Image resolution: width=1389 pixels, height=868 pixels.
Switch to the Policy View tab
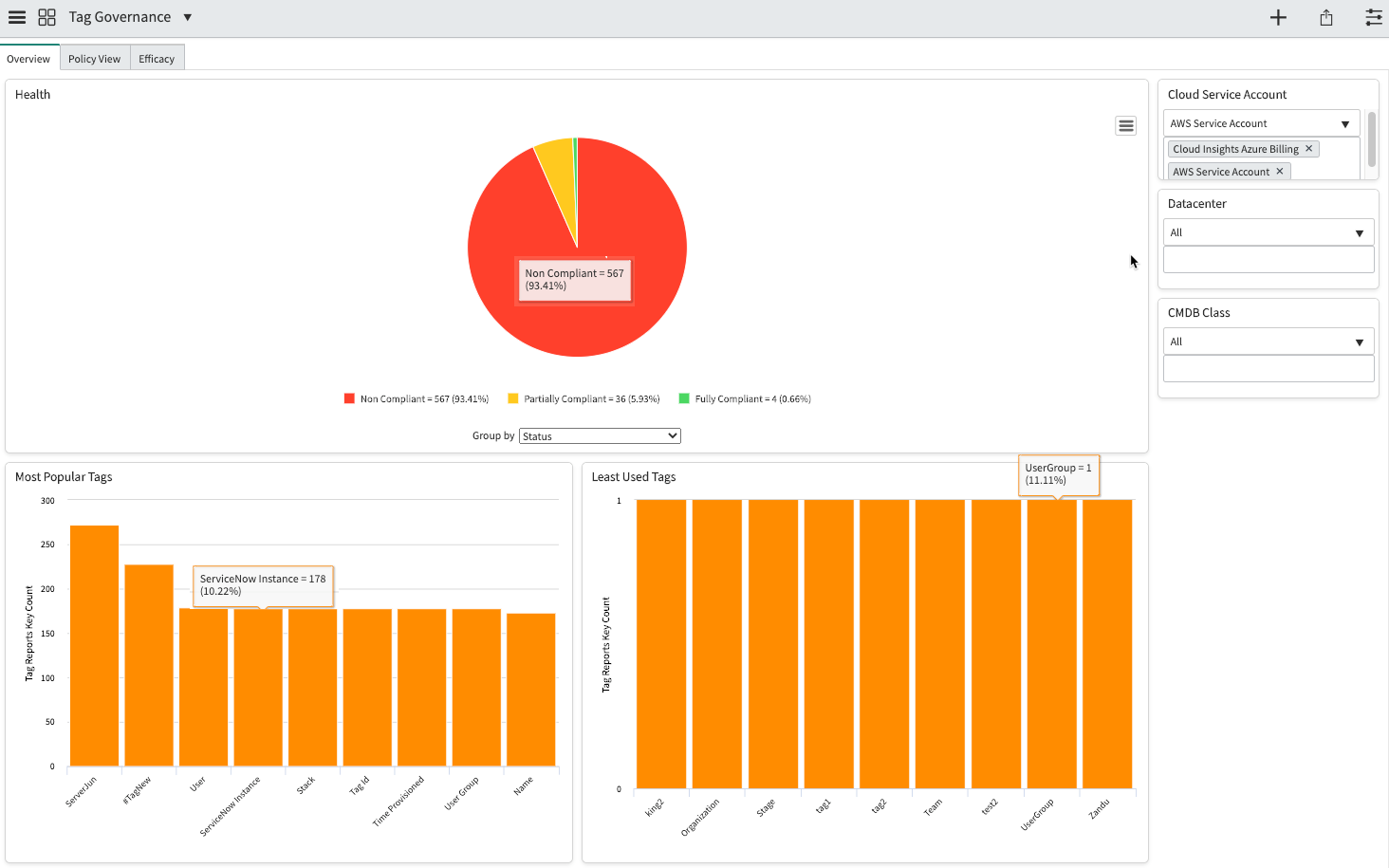coord(95,58)
